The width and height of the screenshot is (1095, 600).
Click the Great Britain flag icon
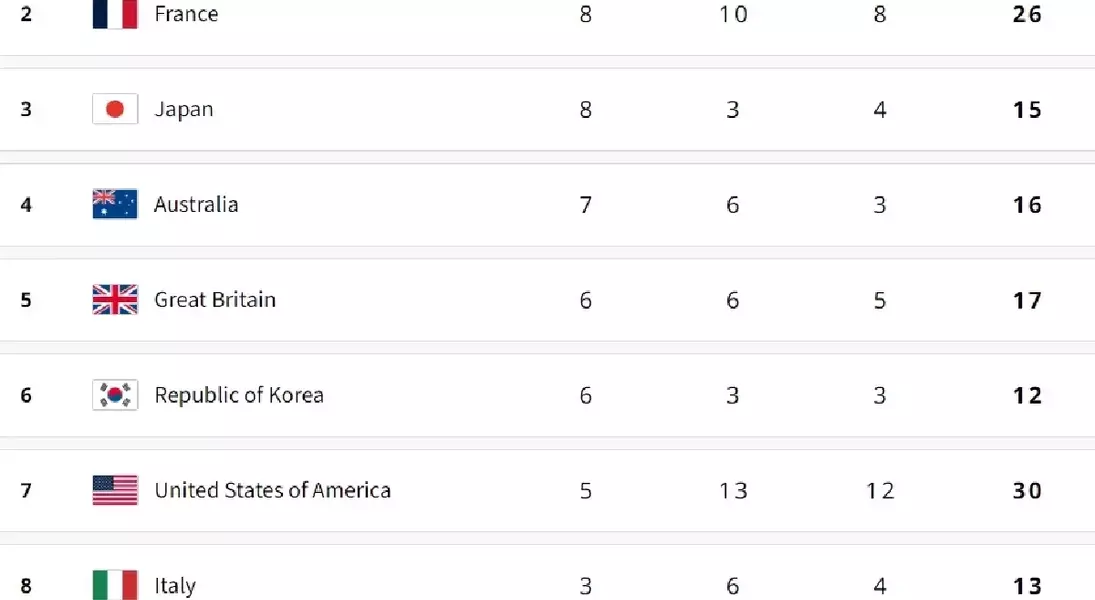pyautogui.click(x=115, y=300)
